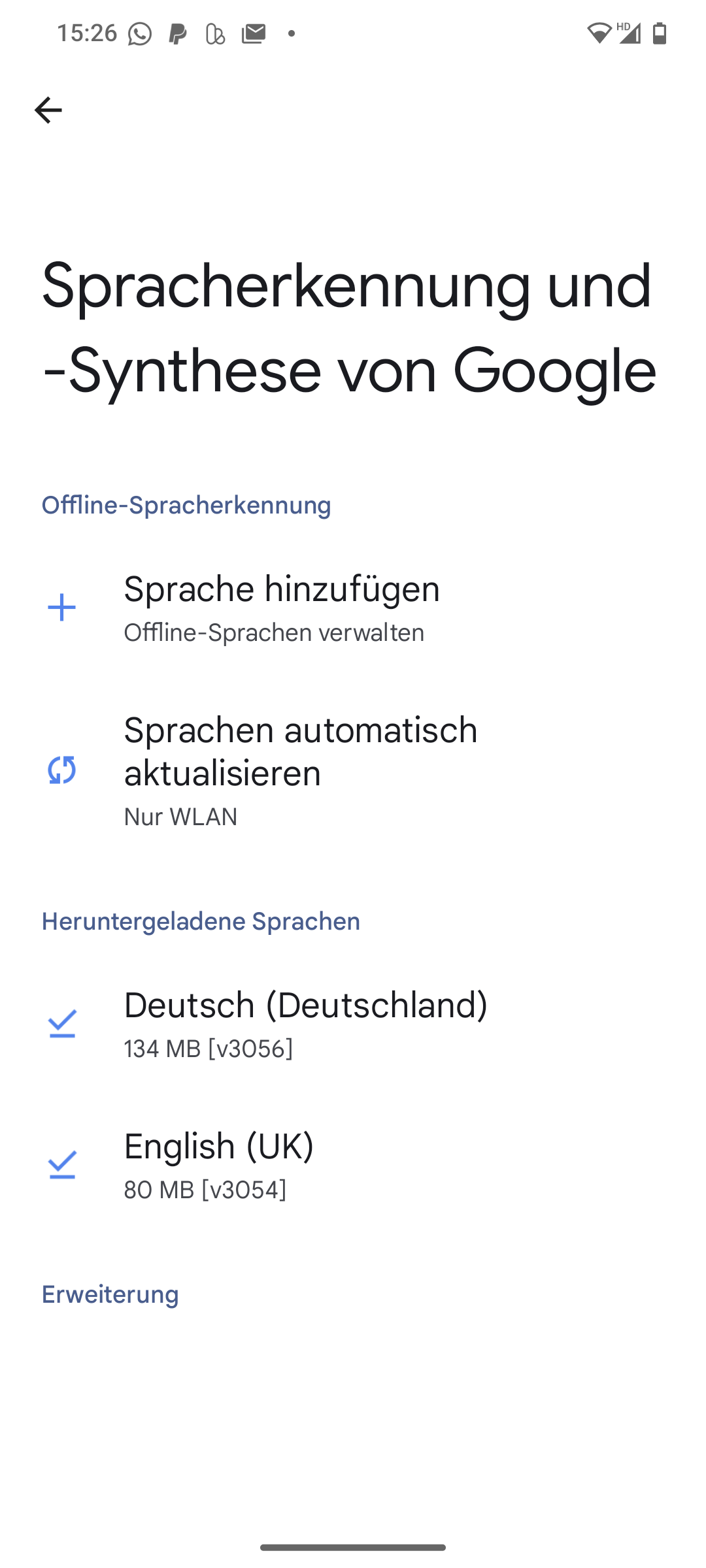Tap the blue plus icon
706x1568 pixels.
pyautogui.click(x=62, y=608)
